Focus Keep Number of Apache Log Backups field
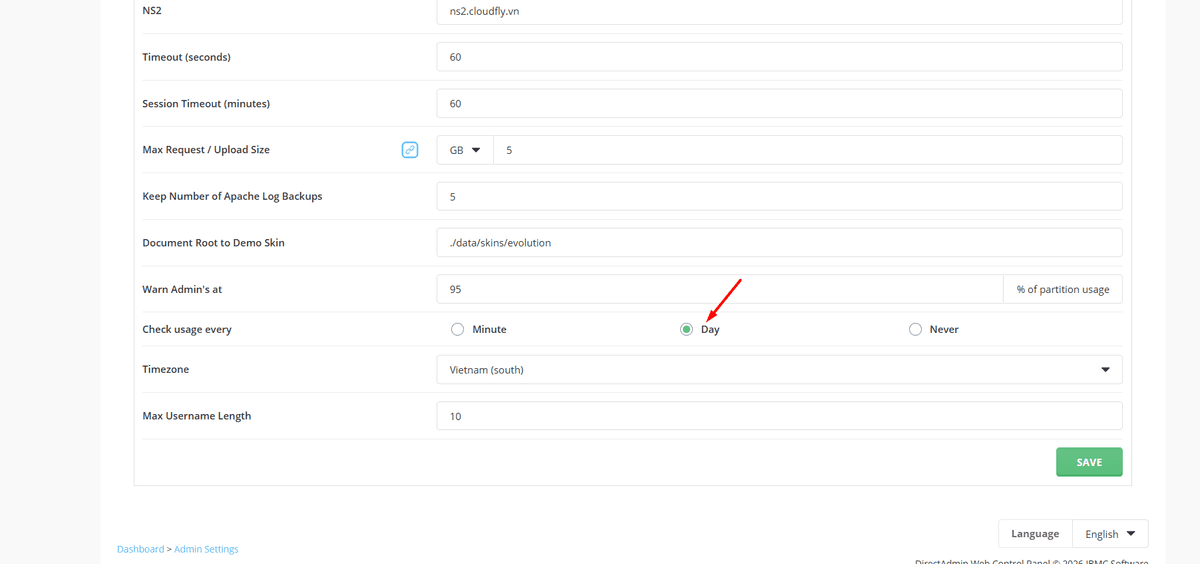This screenshot has height=564, width=1200. click(x=779, y=197)
